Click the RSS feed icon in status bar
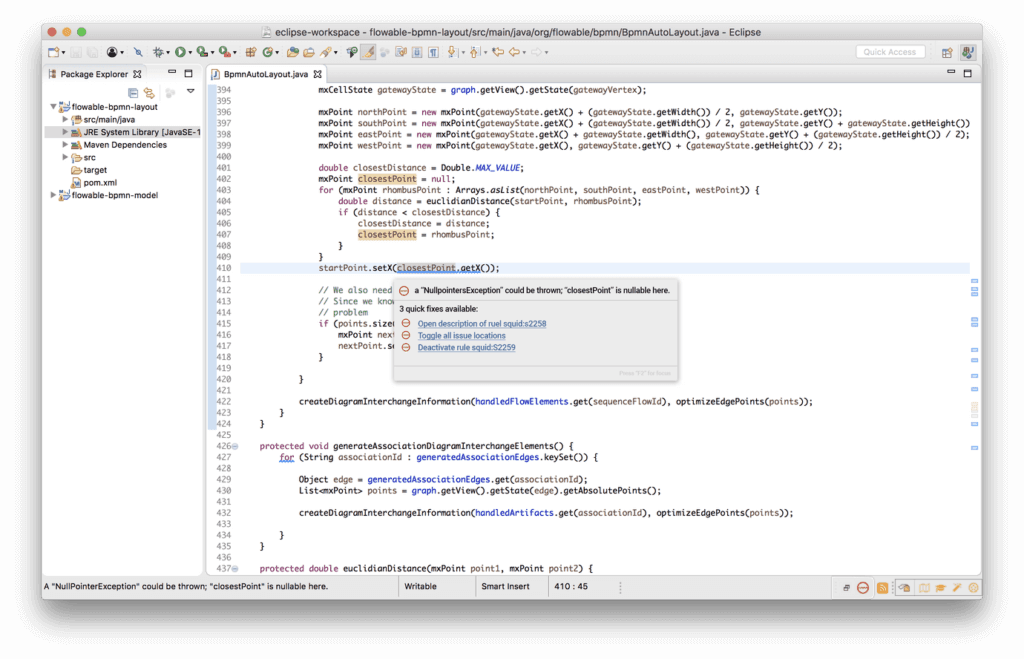Screen dimensions: 1024x659 point(883,587)
